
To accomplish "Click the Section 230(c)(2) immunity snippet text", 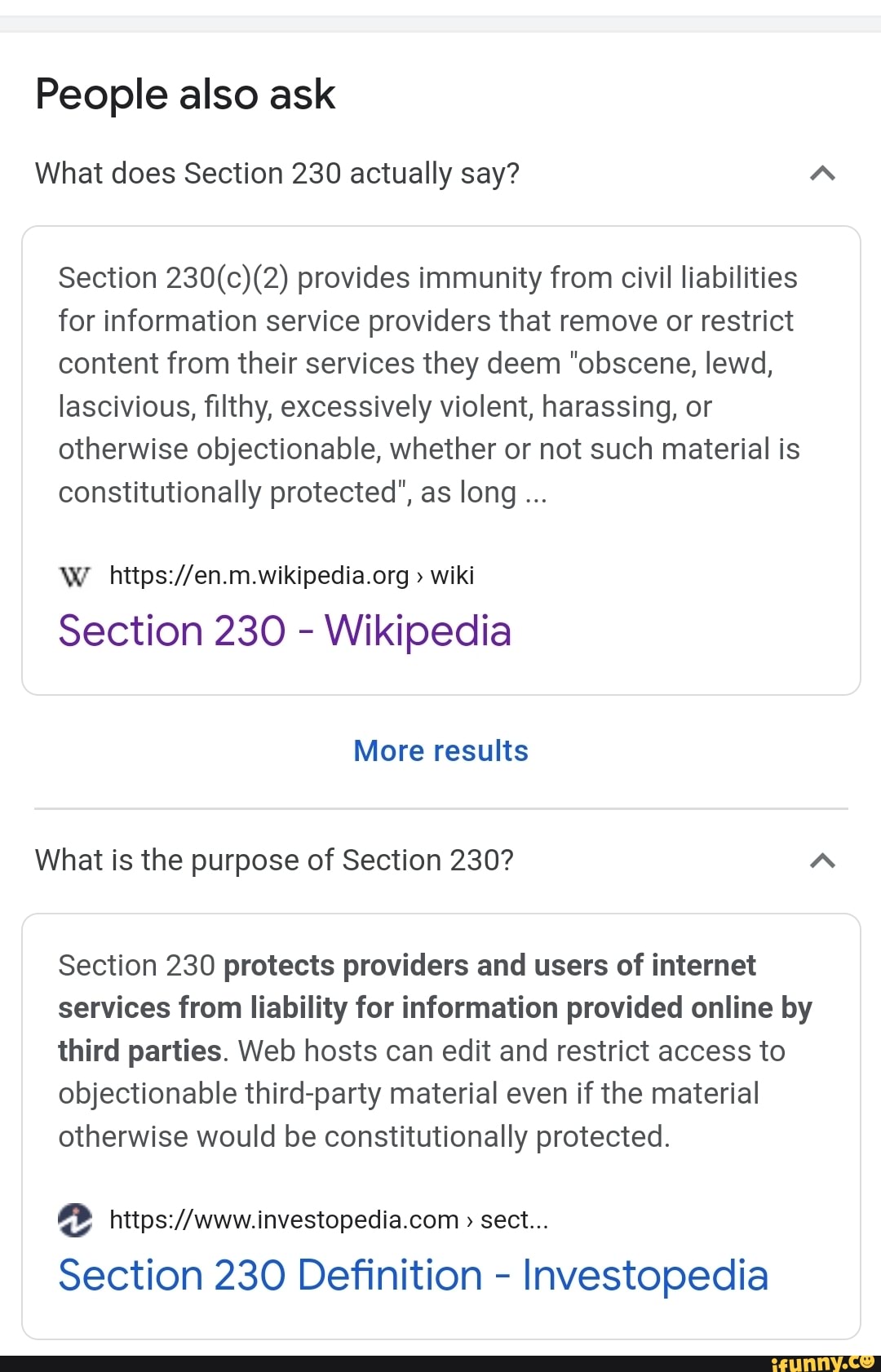I will click(x=427, y=364).
